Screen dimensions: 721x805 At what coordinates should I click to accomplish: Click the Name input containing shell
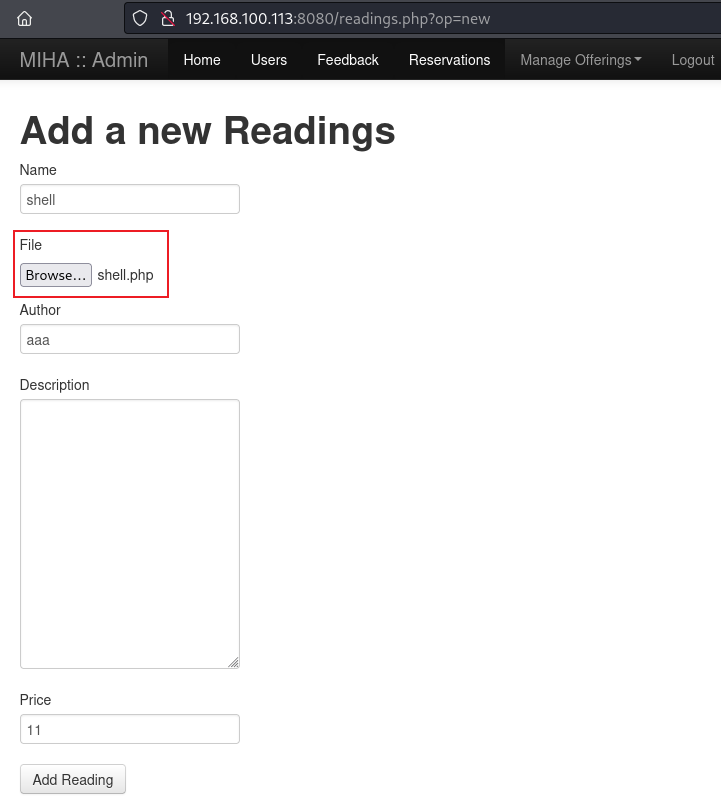click(130, 199)
